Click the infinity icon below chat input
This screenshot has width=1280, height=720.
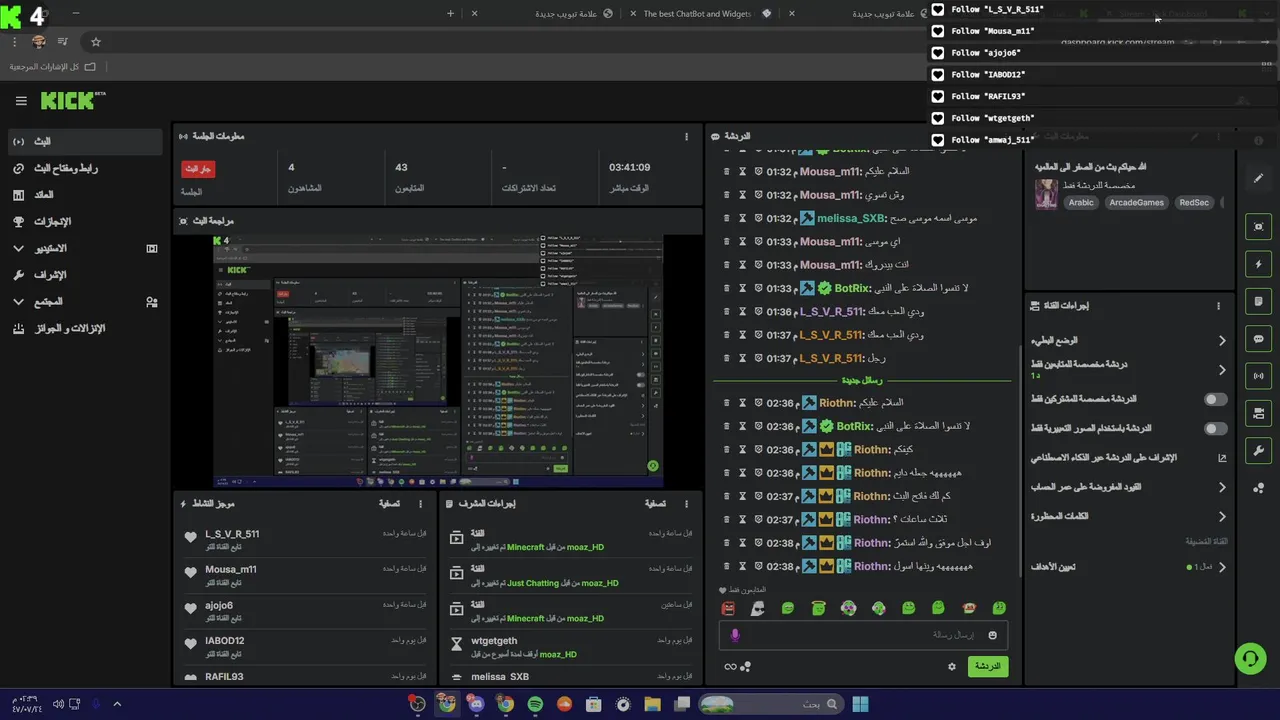point(731,667)
